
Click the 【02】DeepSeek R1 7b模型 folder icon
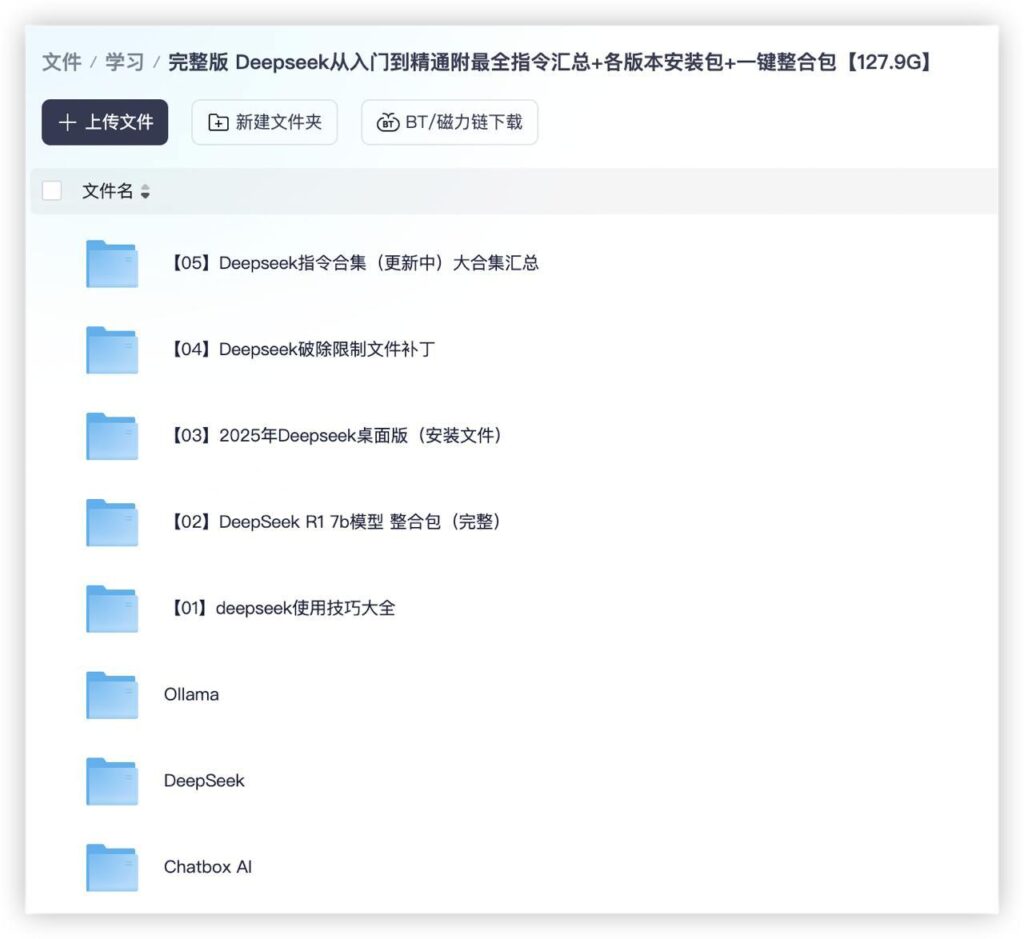112,521
